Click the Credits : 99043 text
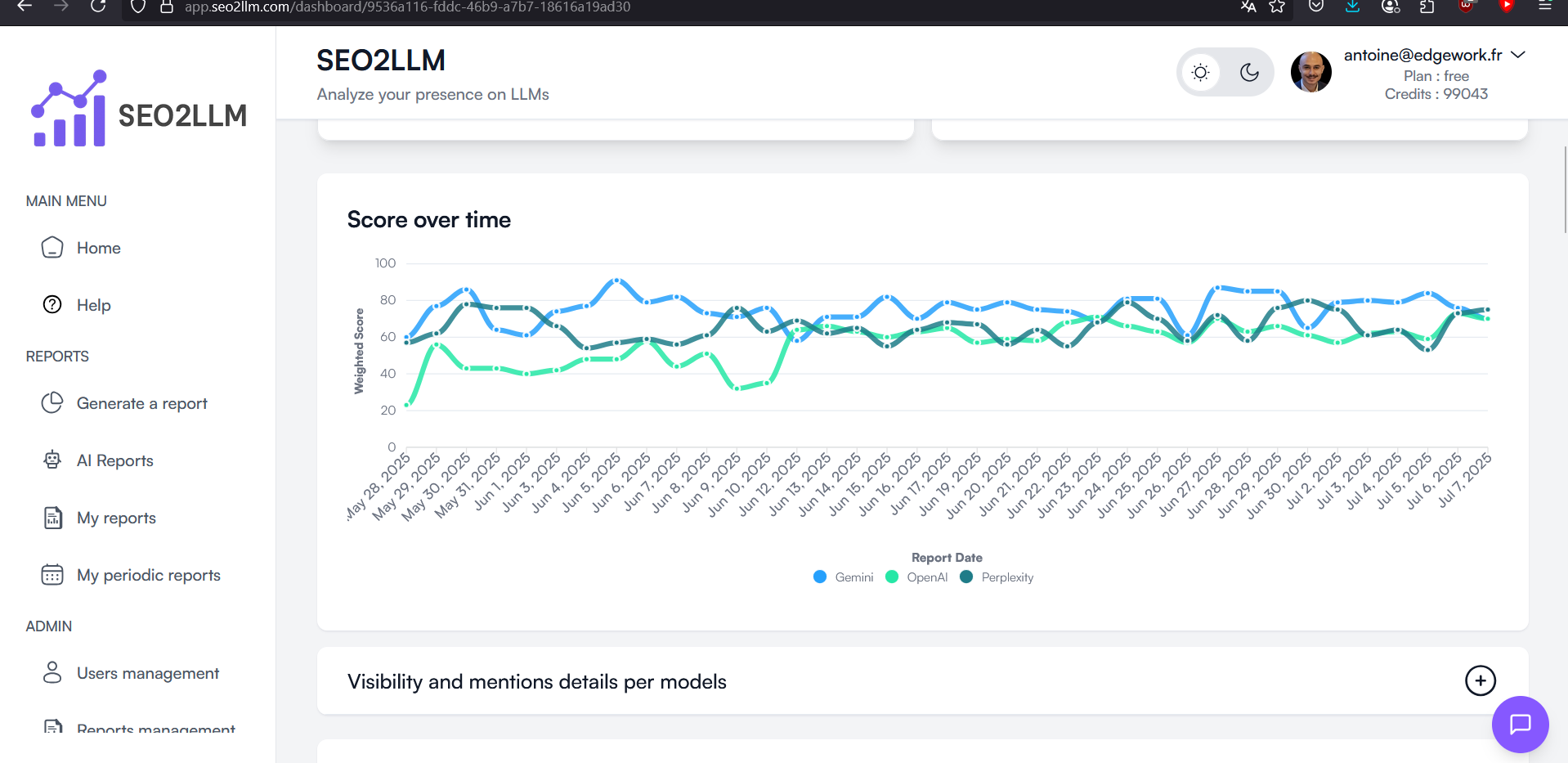This screenshot has height=763, width=1568. (1436, 94)
